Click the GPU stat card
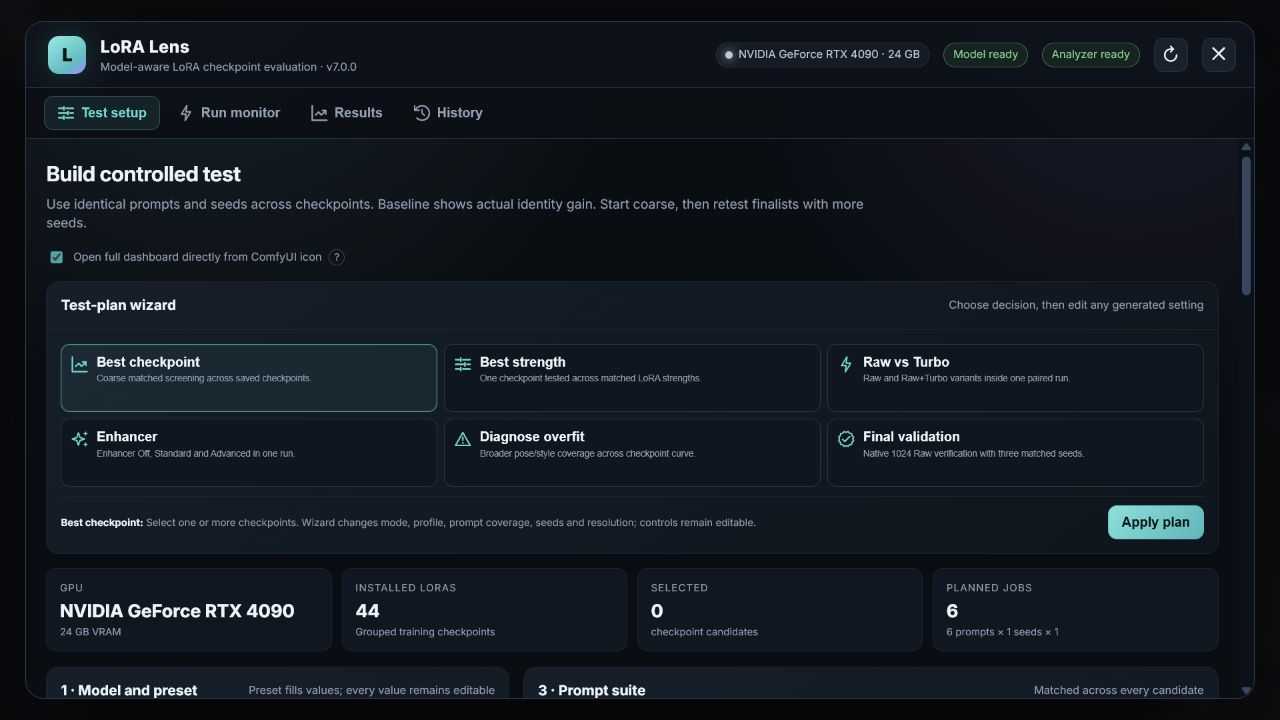The width and height of the screenshot is (1280, 720). (x=189, y=610)
